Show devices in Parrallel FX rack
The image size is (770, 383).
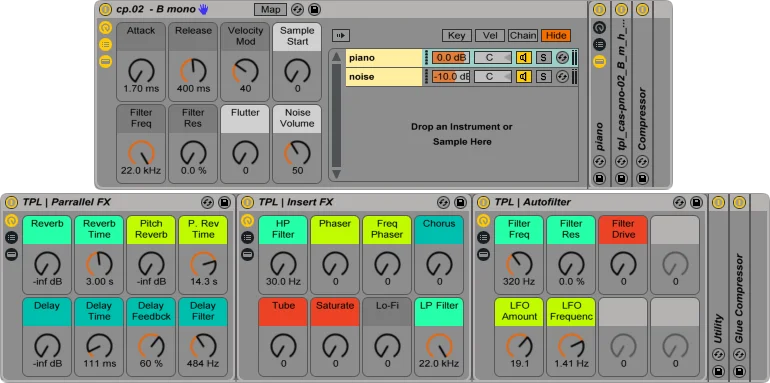(11, 254)
